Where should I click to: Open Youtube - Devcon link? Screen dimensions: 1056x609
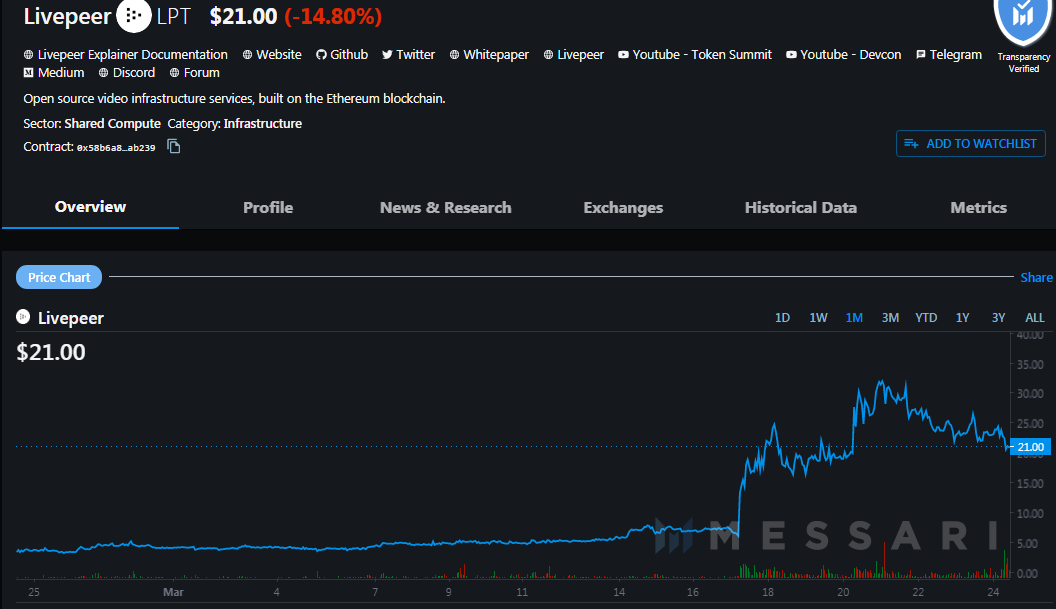point(851,55)
